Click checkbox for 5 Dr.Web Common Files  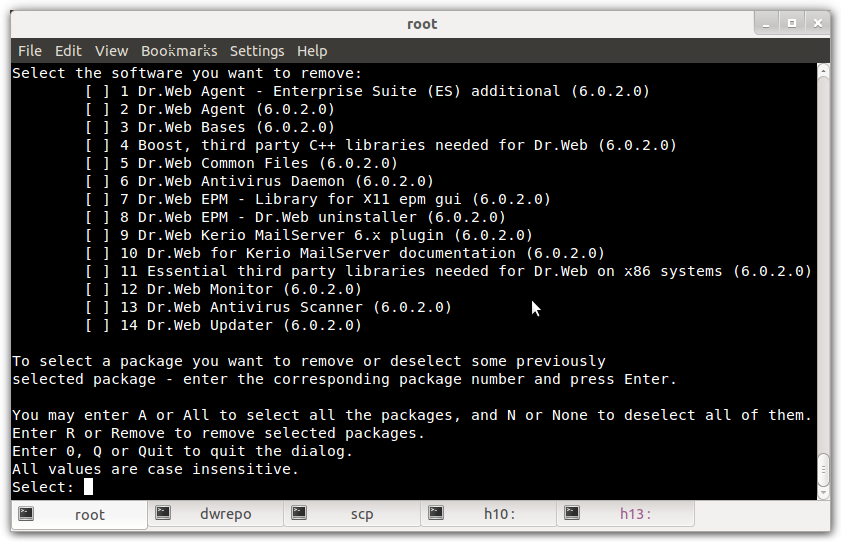[x=97, y=164]
